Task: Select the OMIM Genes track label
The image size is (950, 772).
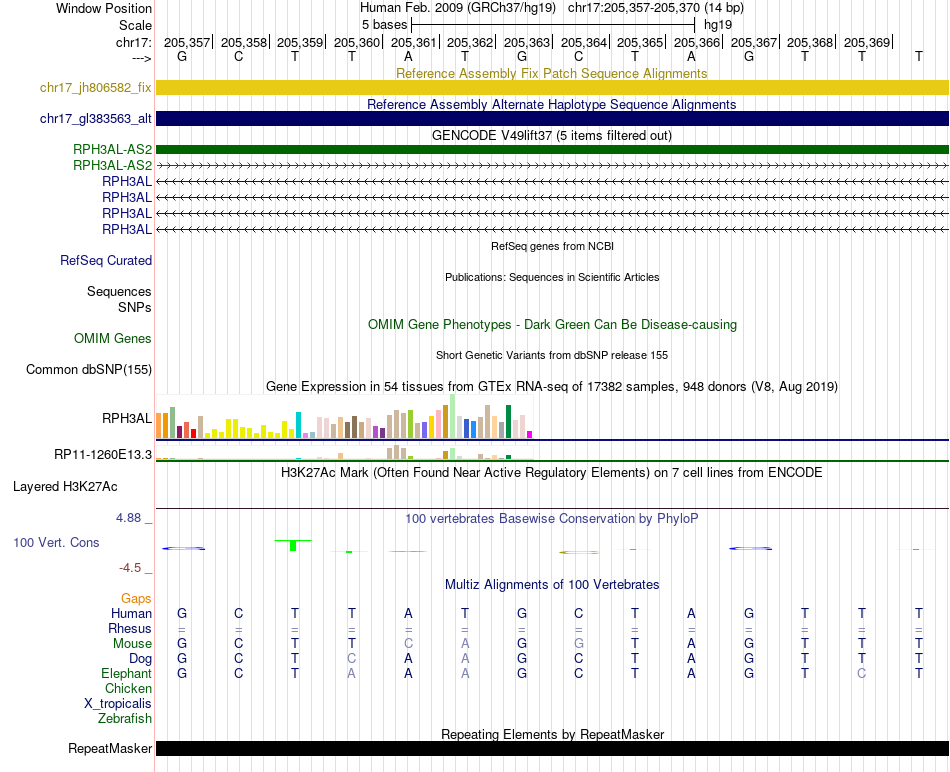Action: click(113, 338)
